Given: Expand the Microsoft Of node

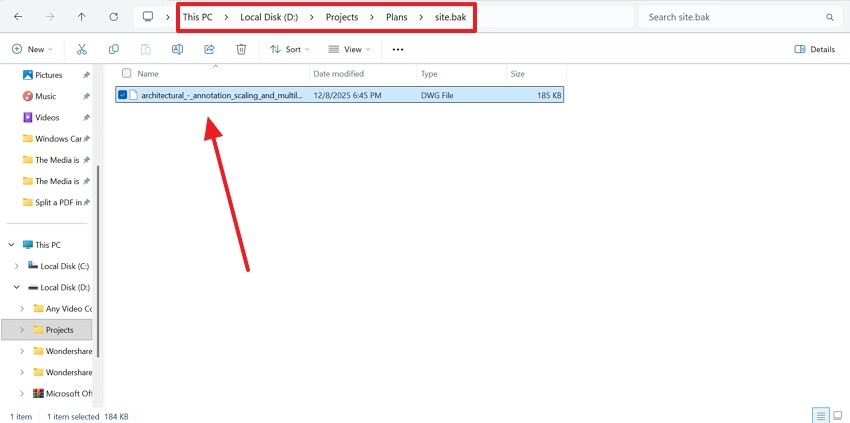Looking at the screenshot, I should pyautogui.click(x=22, y=393).
